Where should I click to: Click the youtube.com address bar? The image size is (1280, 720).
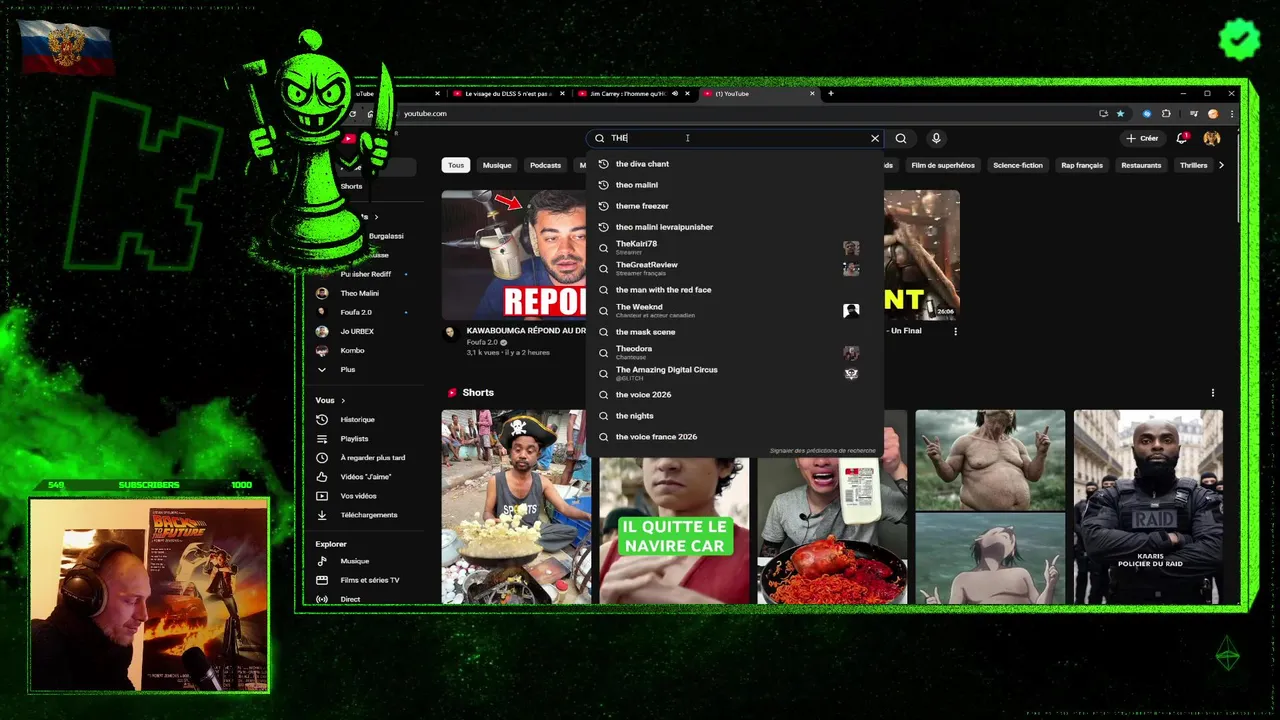pos(740,114)
